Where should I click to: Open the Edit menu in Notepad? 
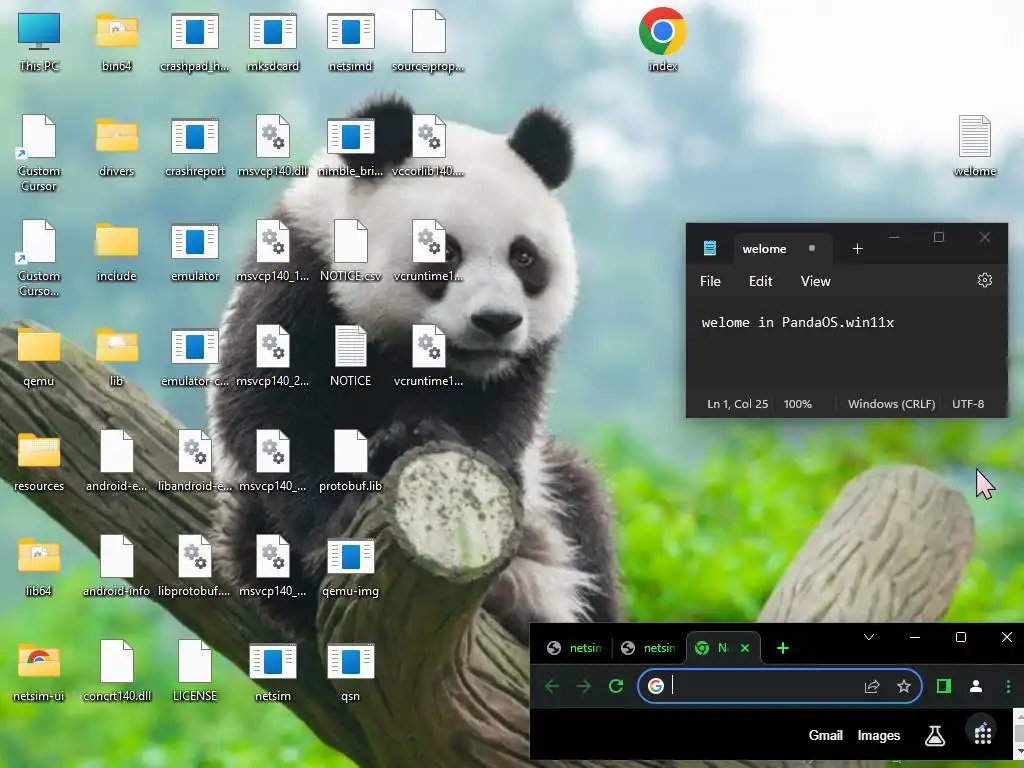[x=760, y=281]
